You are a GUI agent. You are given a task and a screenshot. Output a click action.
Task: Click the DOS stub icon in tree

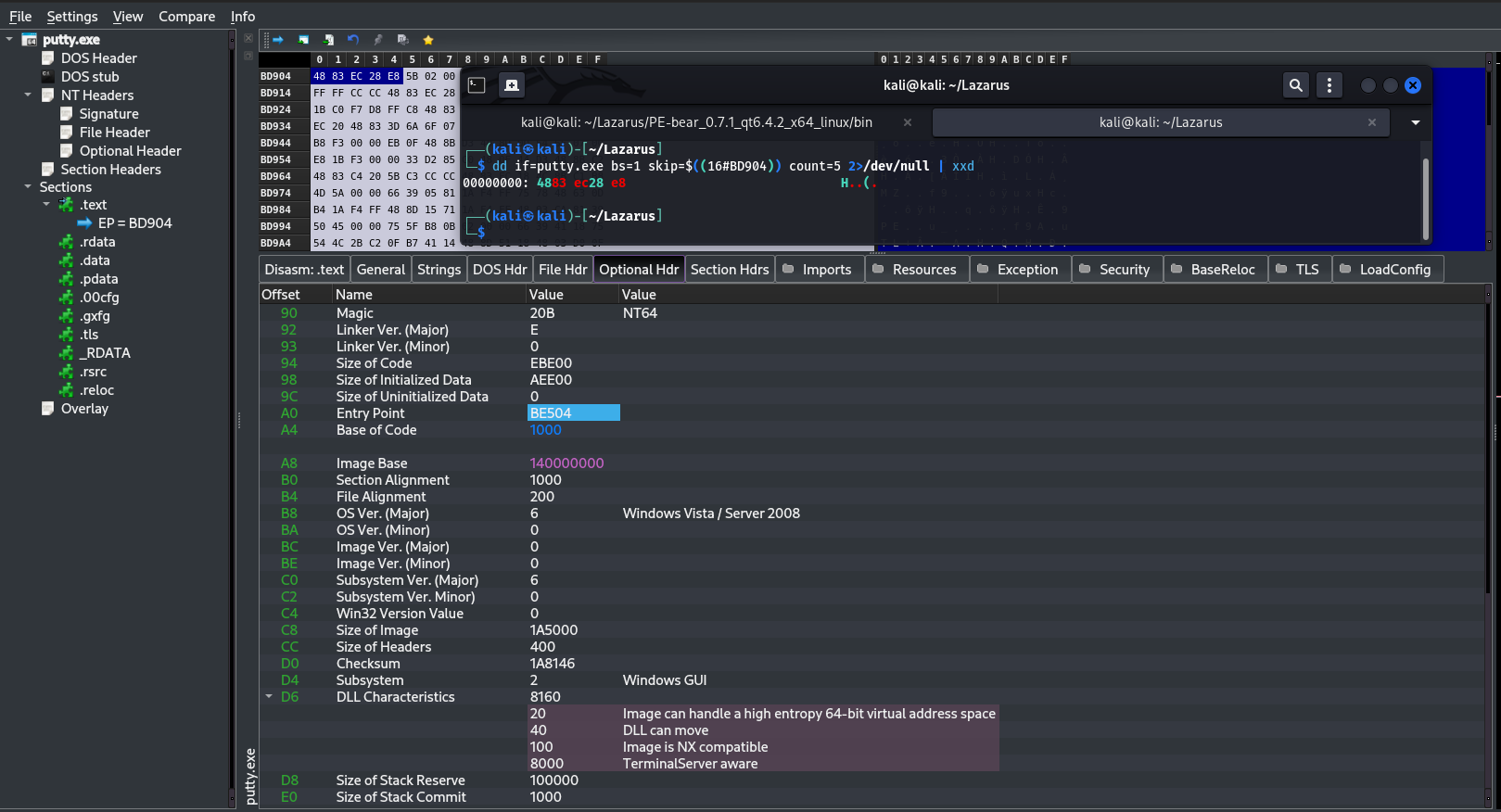pyautogui.click(x=48, y=77)
